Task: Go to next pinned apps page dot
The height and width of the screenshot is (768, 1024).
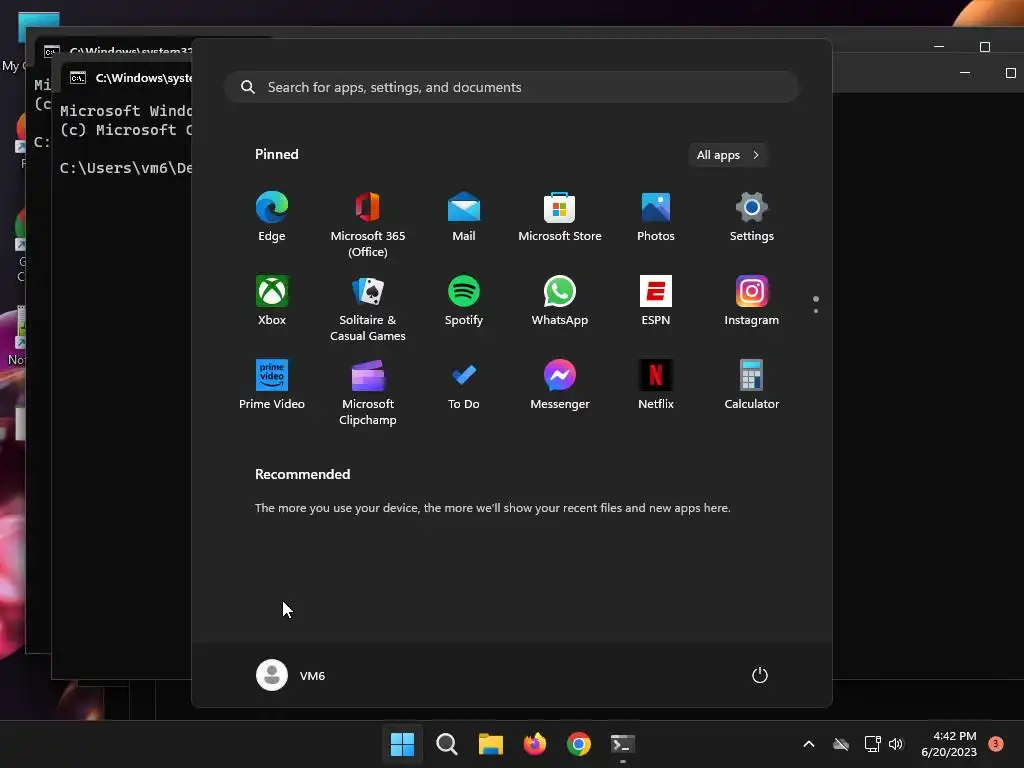Action: point(816,311)
